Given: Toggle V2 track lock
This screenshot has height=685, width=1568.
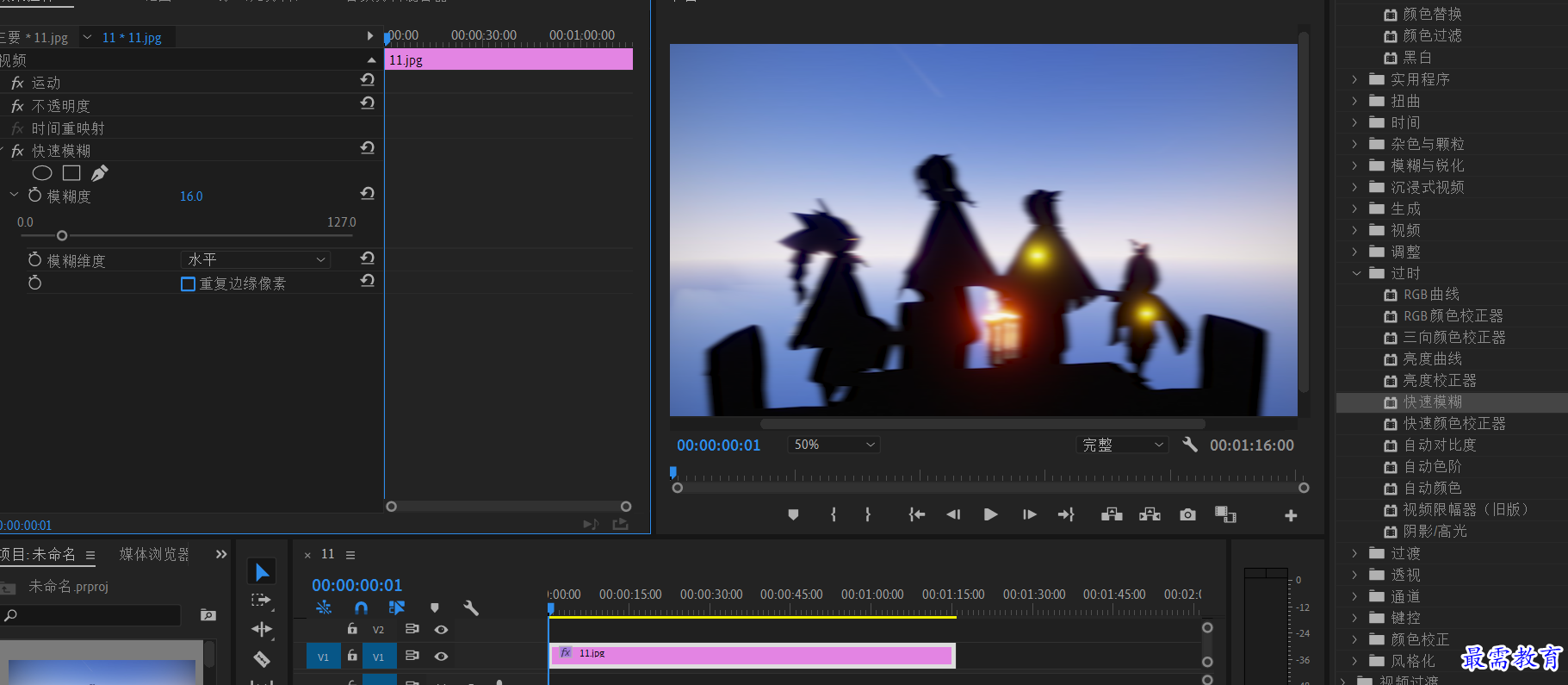Looking at the screenshot, I should point(352,629).
